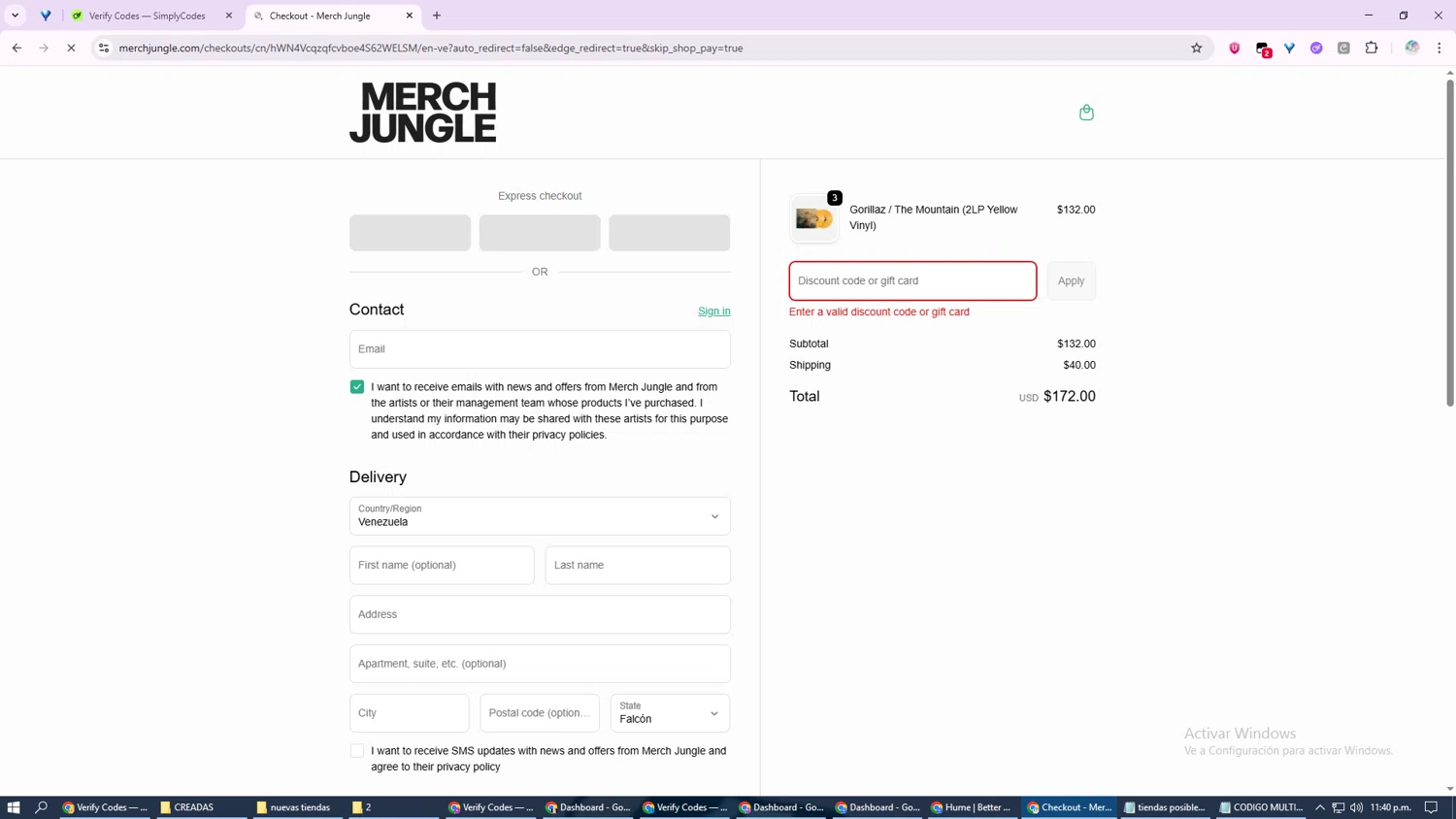Check the SMS updates checkbox
Viewport: 1456px width, 819px height.
pos(357,750)
